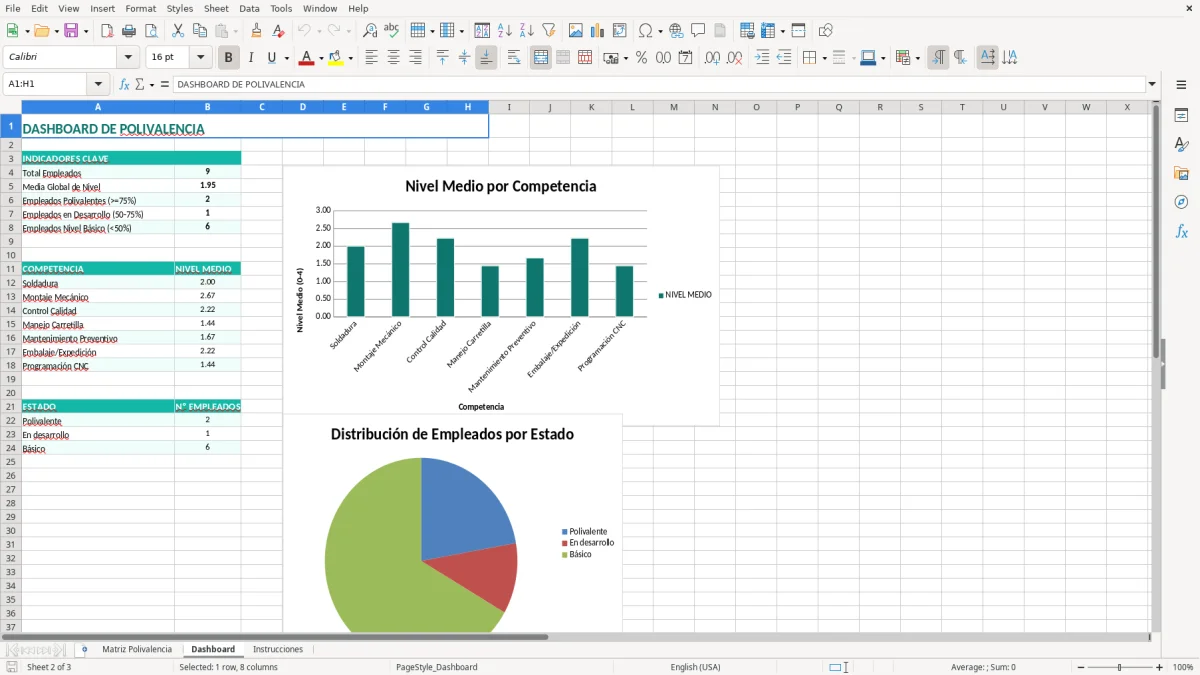This screenshot has width=1200, height=675.
Task: Toggle Wrap Text button
Action: coord(514,58)
